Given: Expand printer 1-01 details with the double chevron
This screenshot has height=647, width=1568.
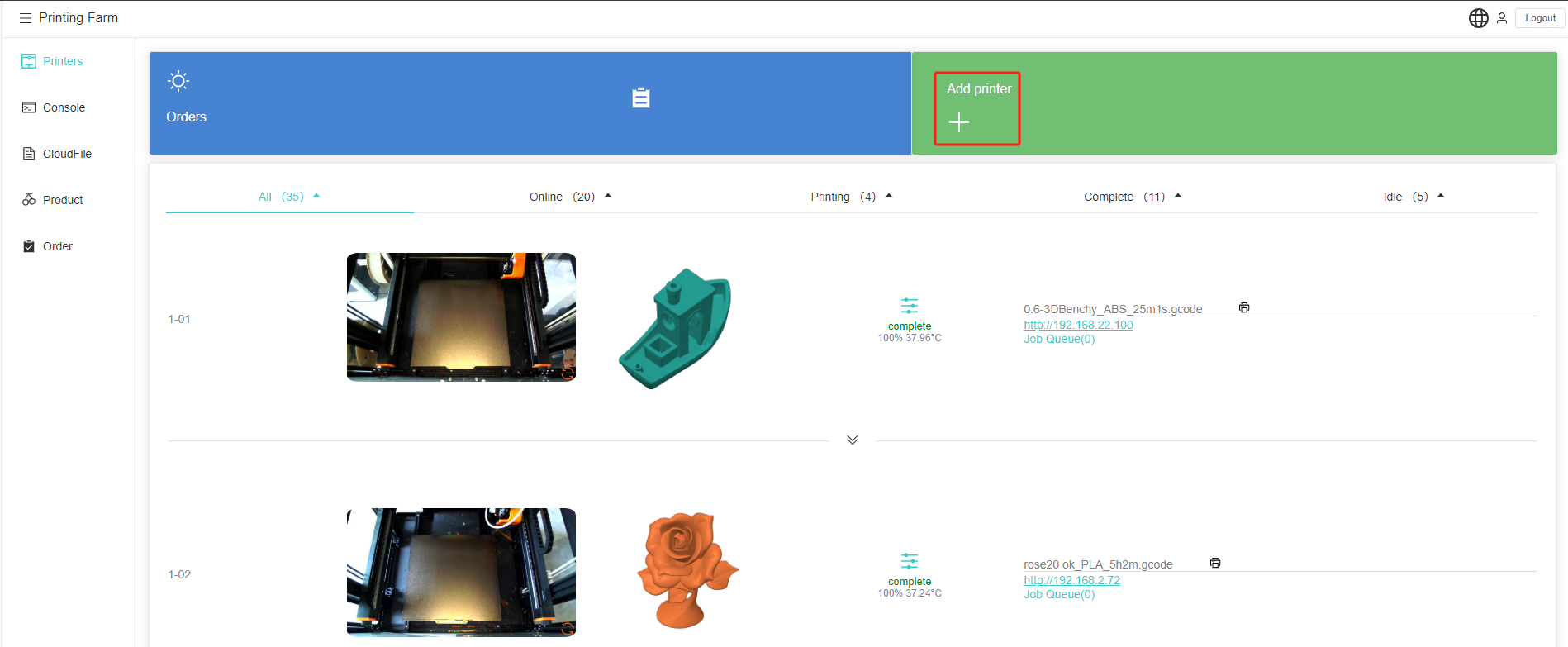Looking at the screenshot, I should (853, 440).
